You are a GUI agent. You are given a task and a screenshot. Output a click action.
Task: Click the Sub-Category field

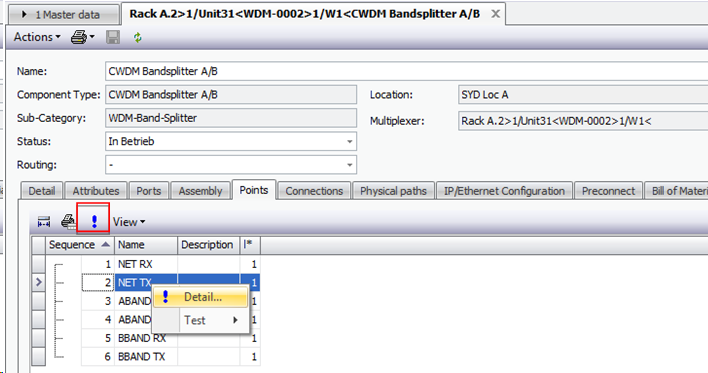click(231, 118)
